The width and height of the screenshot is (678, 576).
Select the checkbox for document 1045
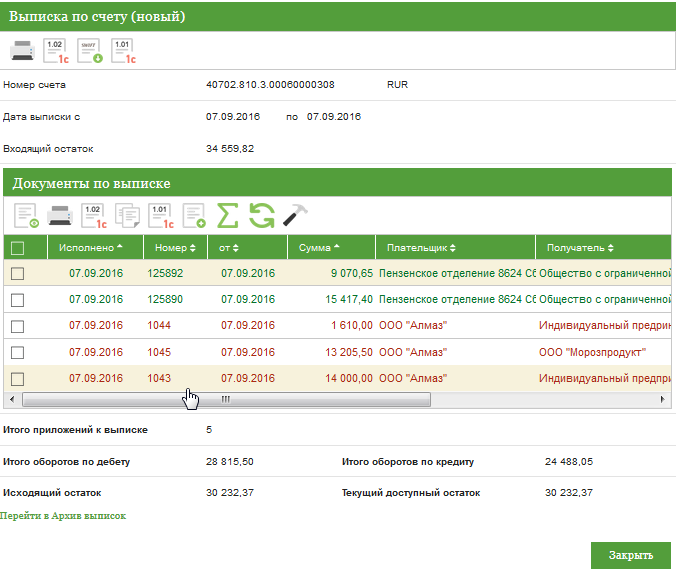pyautogui.click(x=17, y=352)
